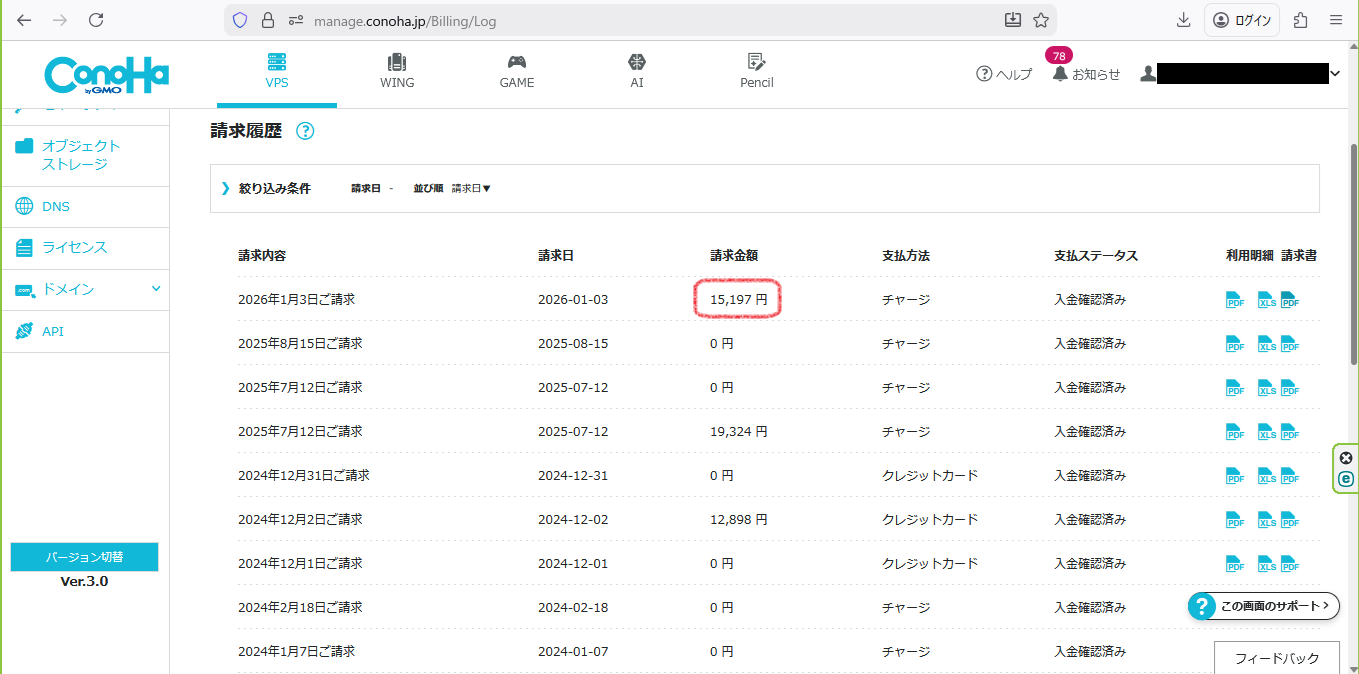Open the DNS sidebar item
The image size is (1359, 674).
(x=55, y=207)
